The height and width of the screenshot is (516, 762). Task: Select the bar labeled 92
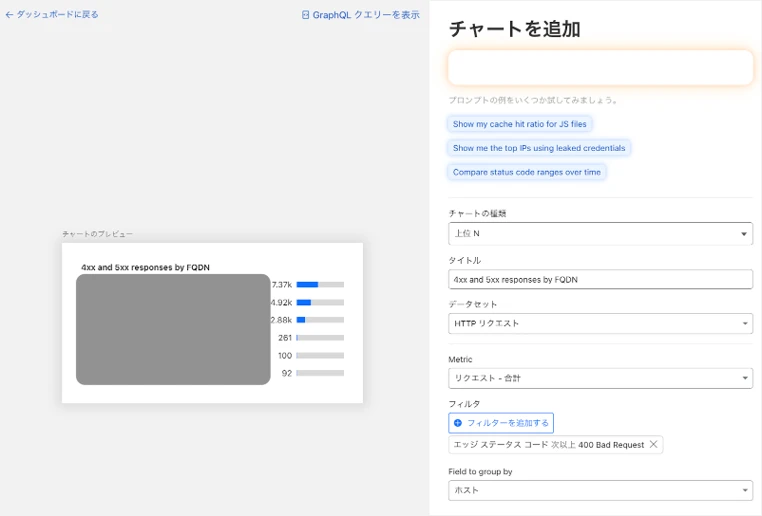click(x=320, y=373)
